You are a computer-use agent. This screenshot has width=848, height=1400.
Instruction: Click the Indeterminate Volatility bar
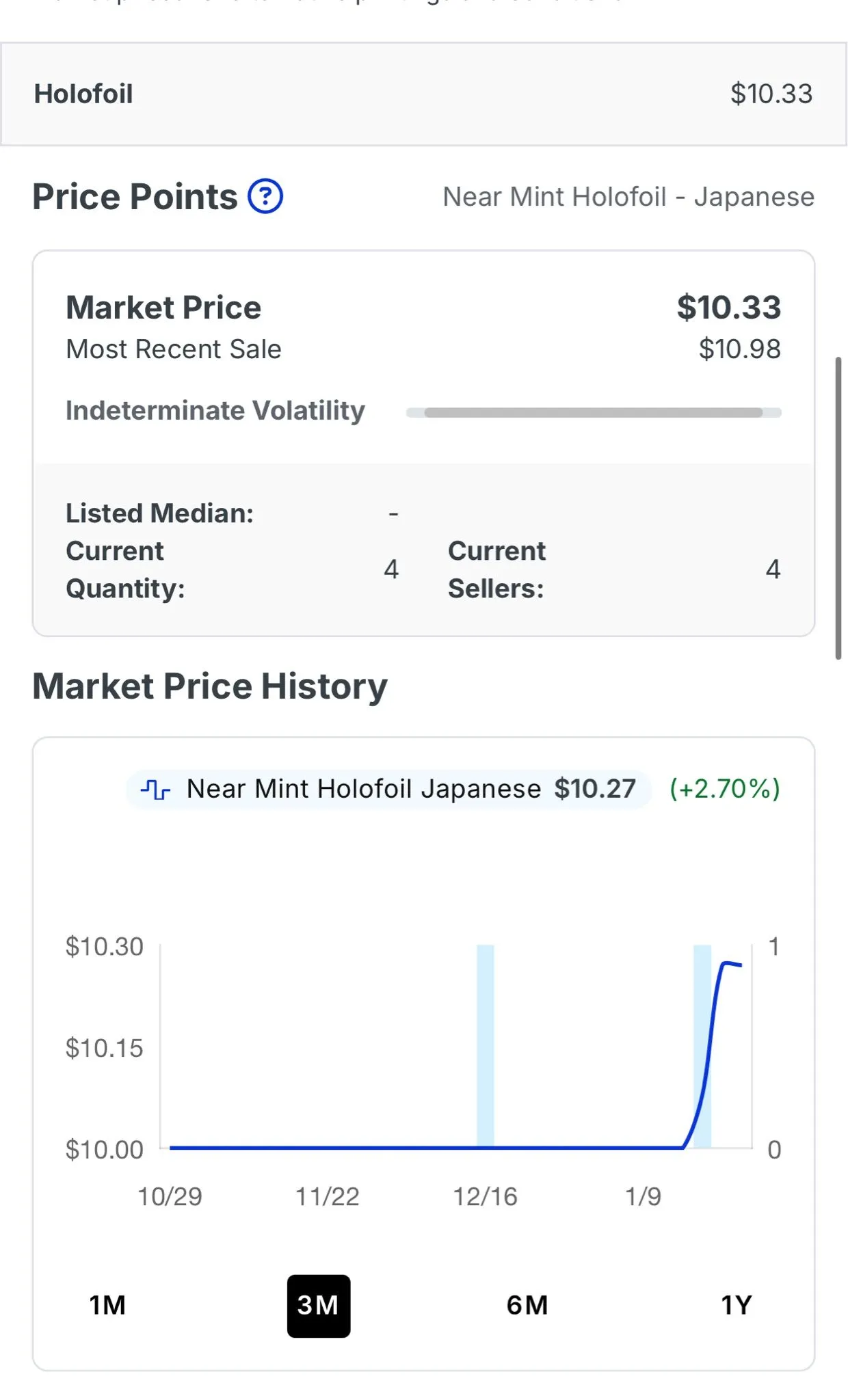pos(594,412)
